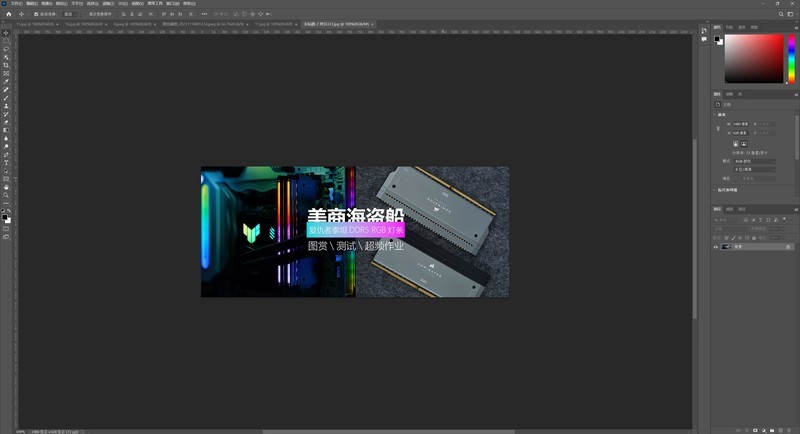
Task: Click the delete layer trash icon
Action: point(789,431)
